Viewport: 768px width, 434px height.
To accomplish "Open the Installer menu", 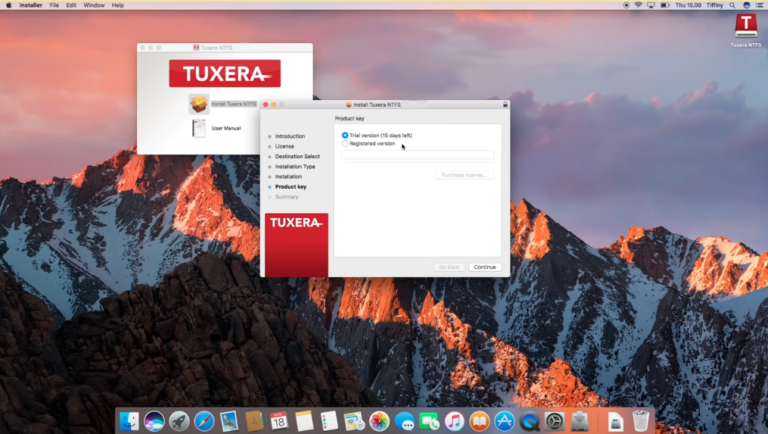I will click(30, 5).
